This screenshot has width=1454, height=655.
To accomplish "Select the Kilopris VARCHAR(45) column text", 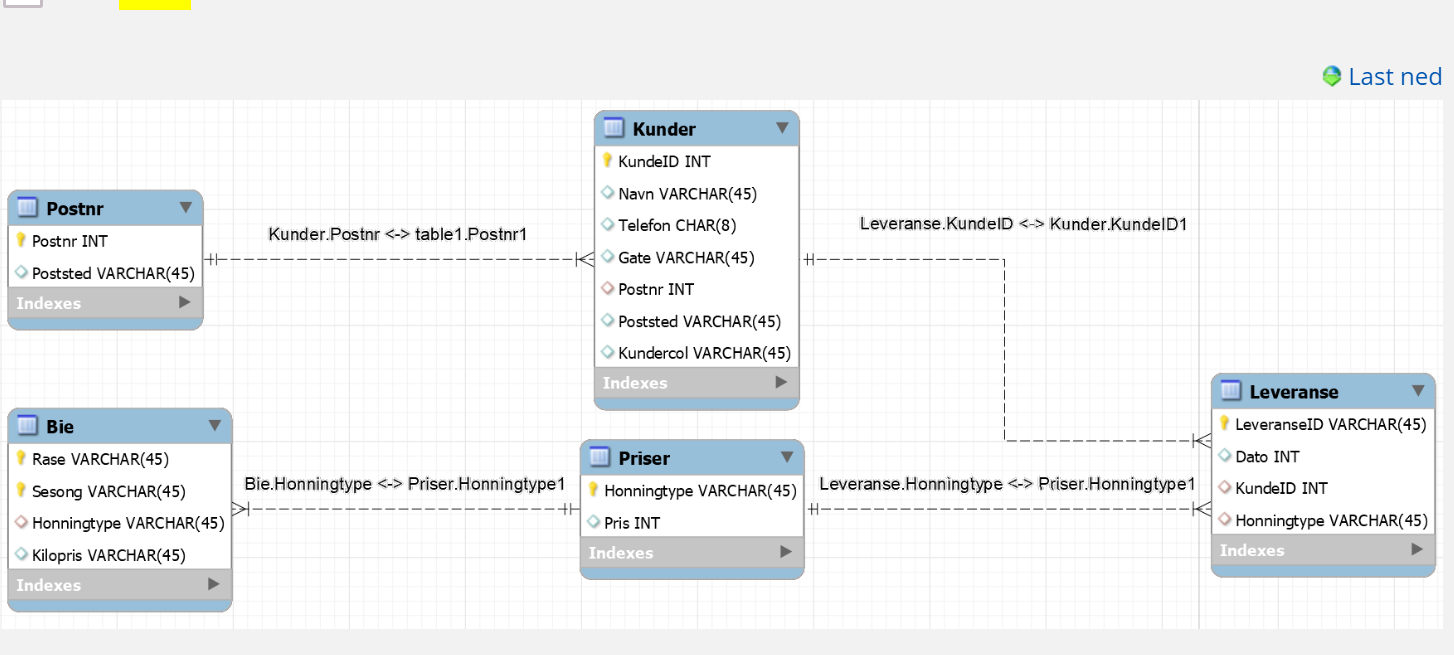I will 109,555.
